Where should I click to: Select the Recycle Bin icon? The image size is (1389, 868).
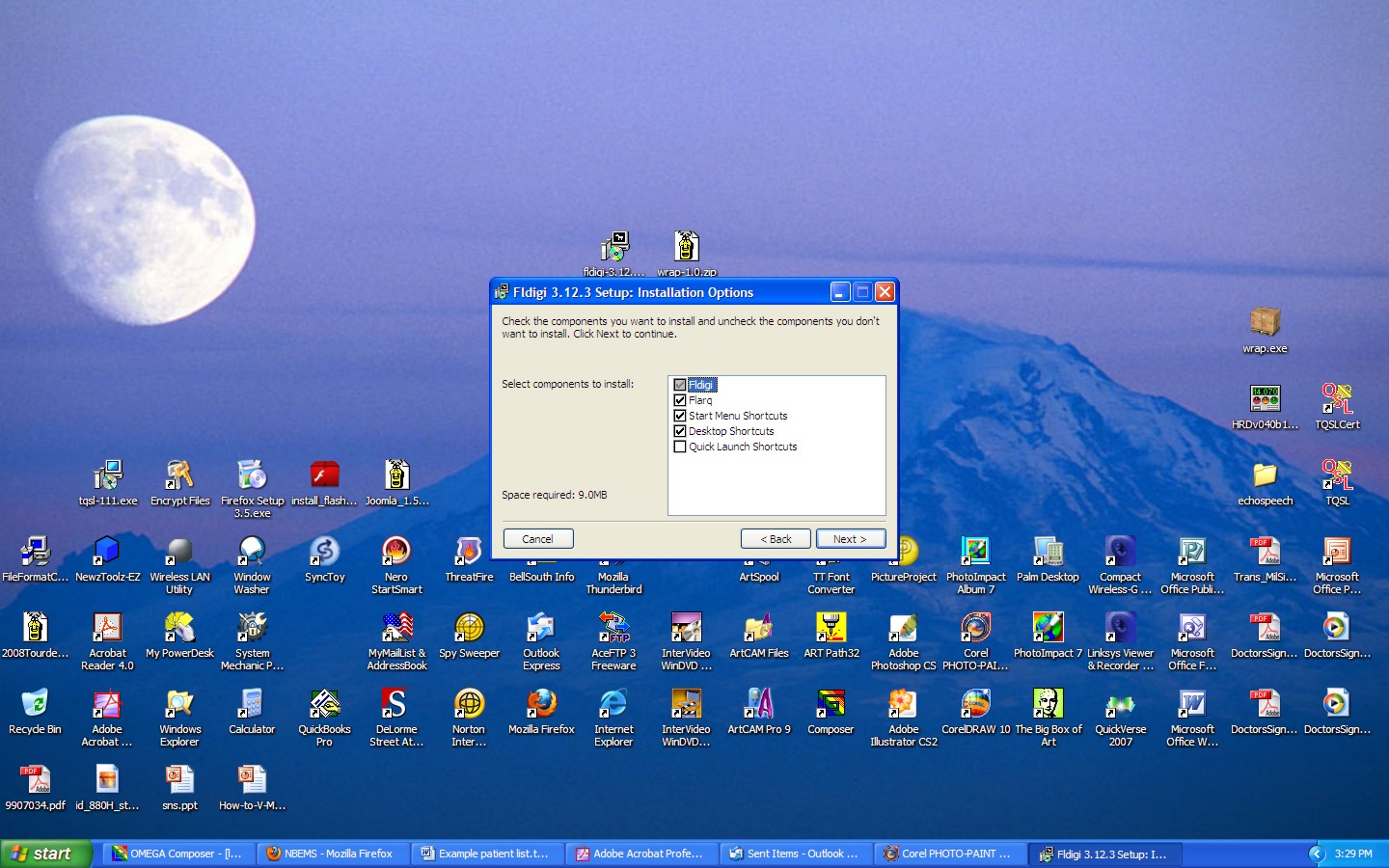click(x=35, y=704)
